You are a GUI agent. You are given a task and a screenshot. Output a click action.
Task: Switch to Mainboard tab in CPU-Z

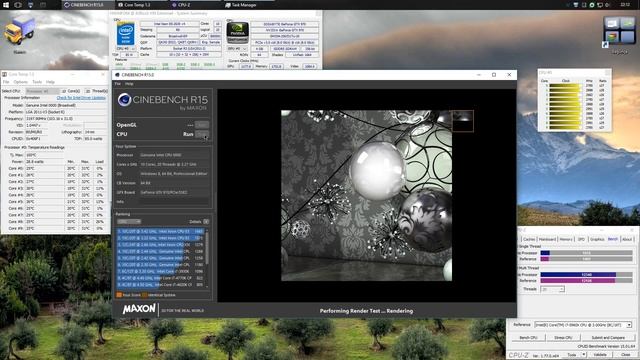tap(547, 239)
